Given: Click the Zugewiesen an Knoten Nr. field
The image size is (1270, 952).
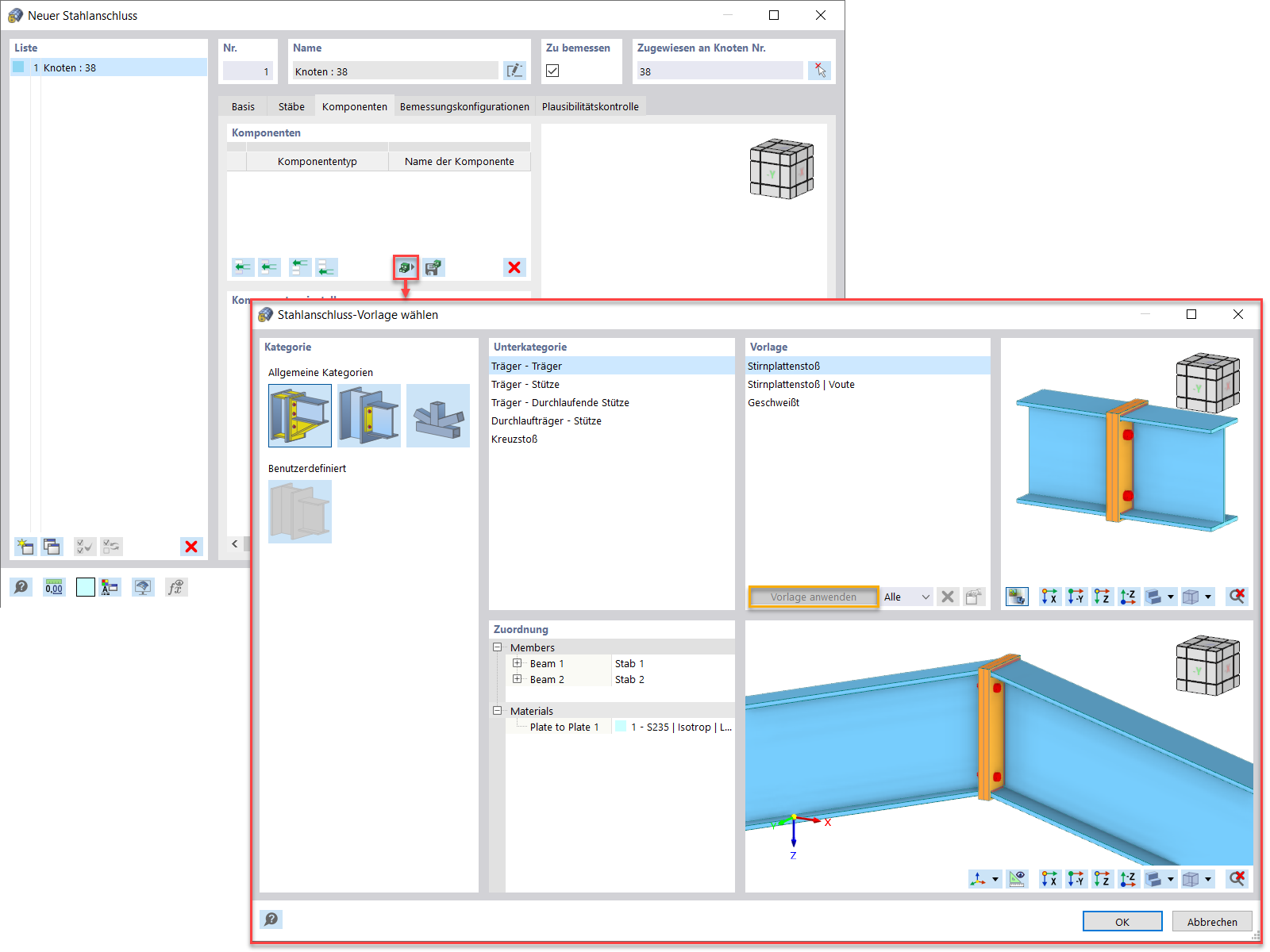Looking at the screenshot, I should (719, 71).
